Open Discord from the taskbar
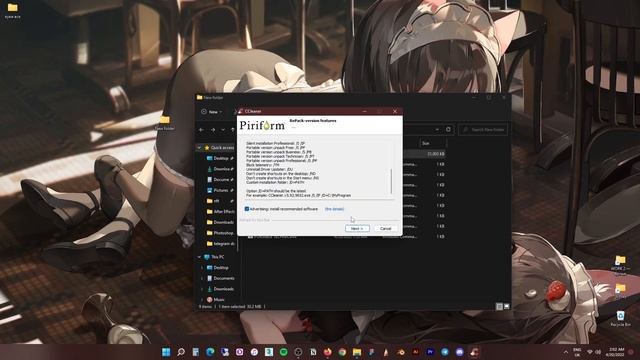The image size is (640, 360). coord(460,352)
